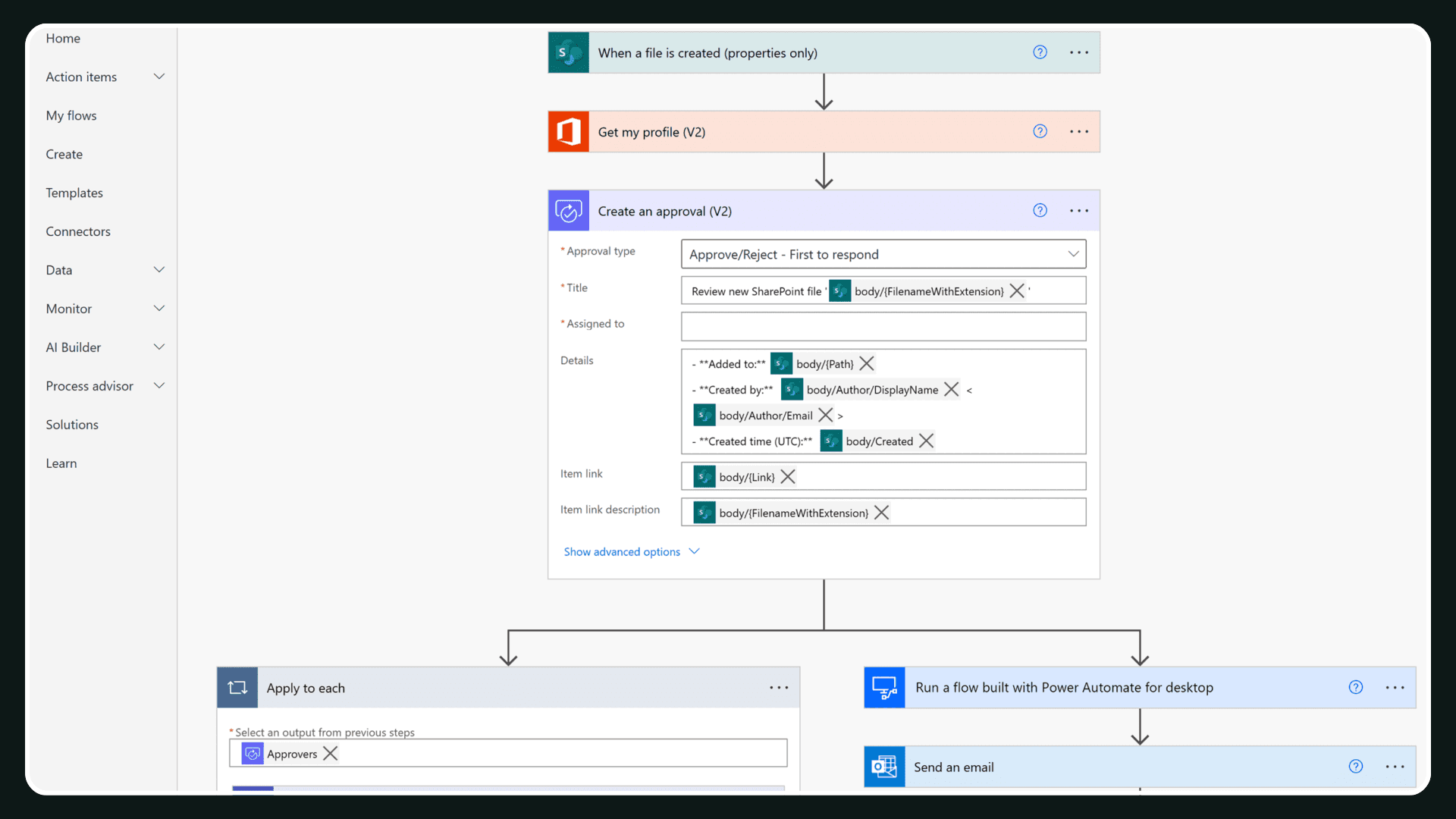Open the Approval type dropdown
The image size is (1456, 819).
(x=883, y=255)
